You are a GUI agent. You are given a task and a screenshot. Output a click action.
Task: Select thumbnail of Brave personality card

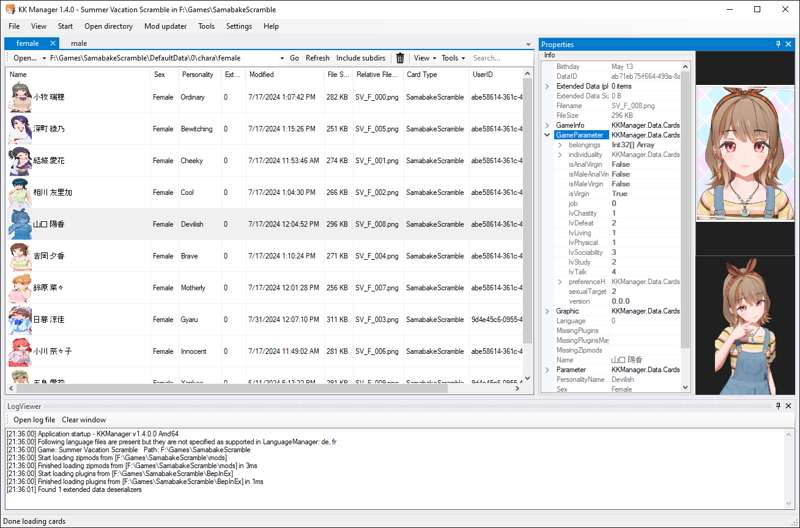point(20,256)
